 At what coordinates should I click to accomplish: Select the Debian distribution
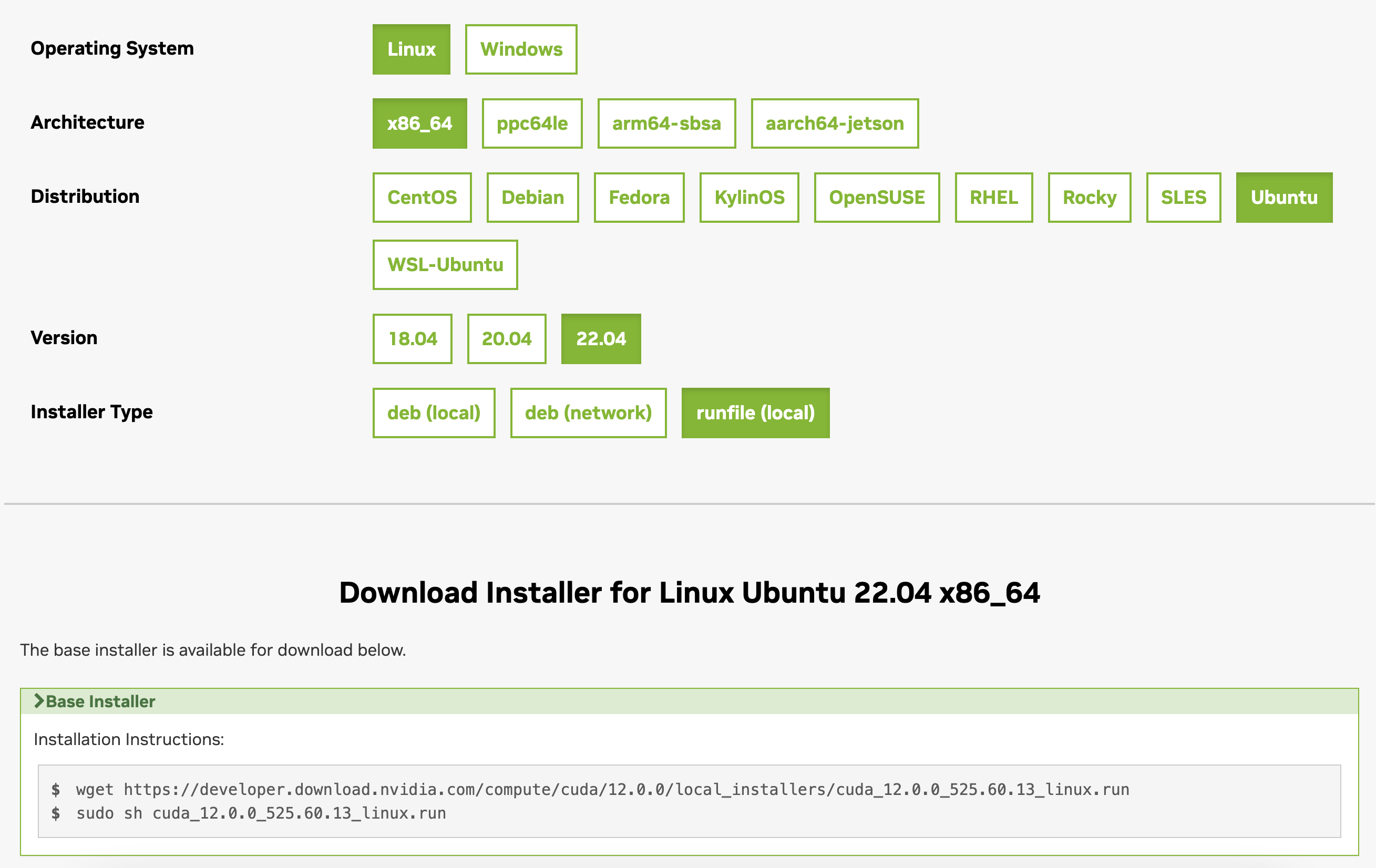click(x=532, y=197)
